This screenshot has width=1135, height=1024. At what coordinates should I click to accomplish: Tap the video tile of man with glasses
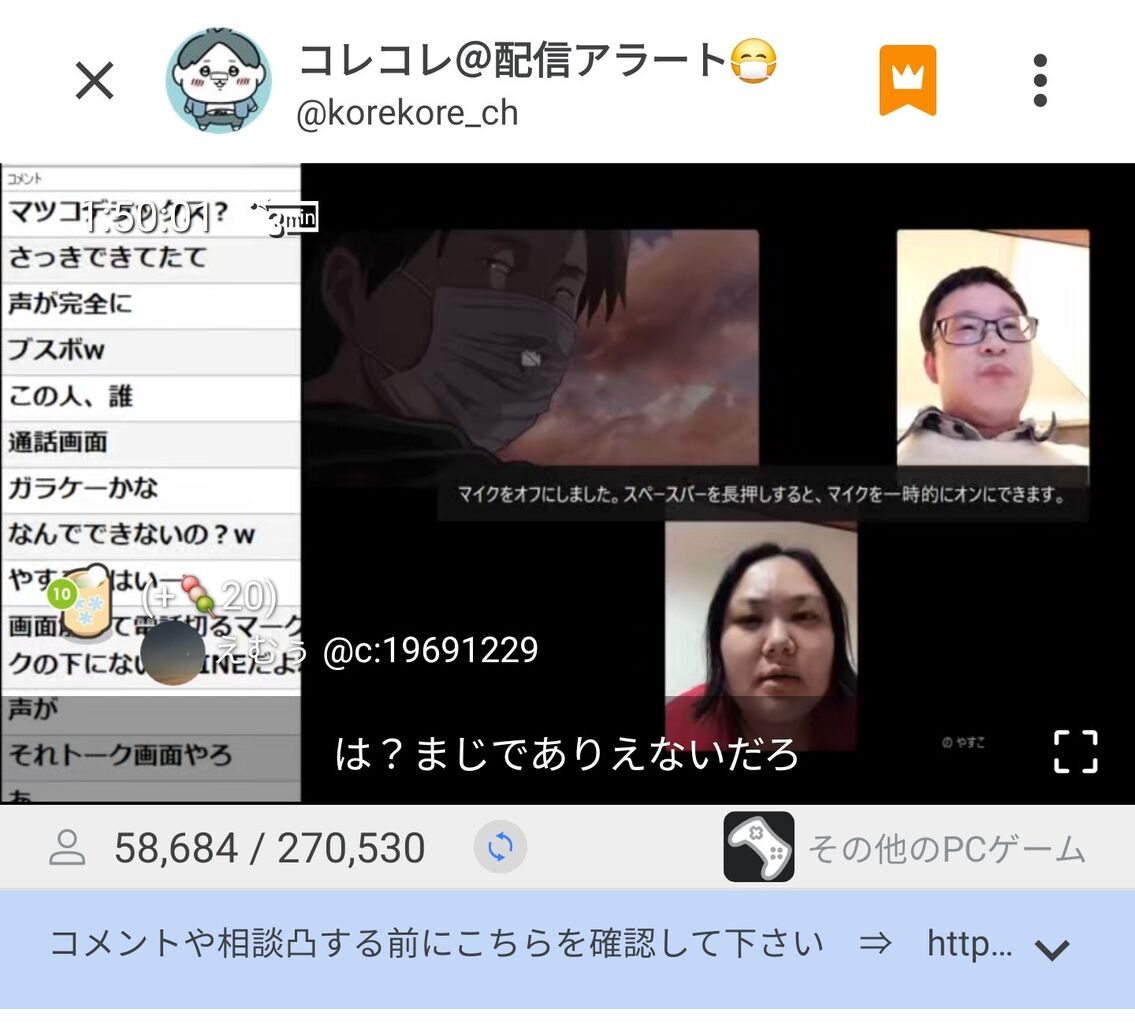point(992,347)
